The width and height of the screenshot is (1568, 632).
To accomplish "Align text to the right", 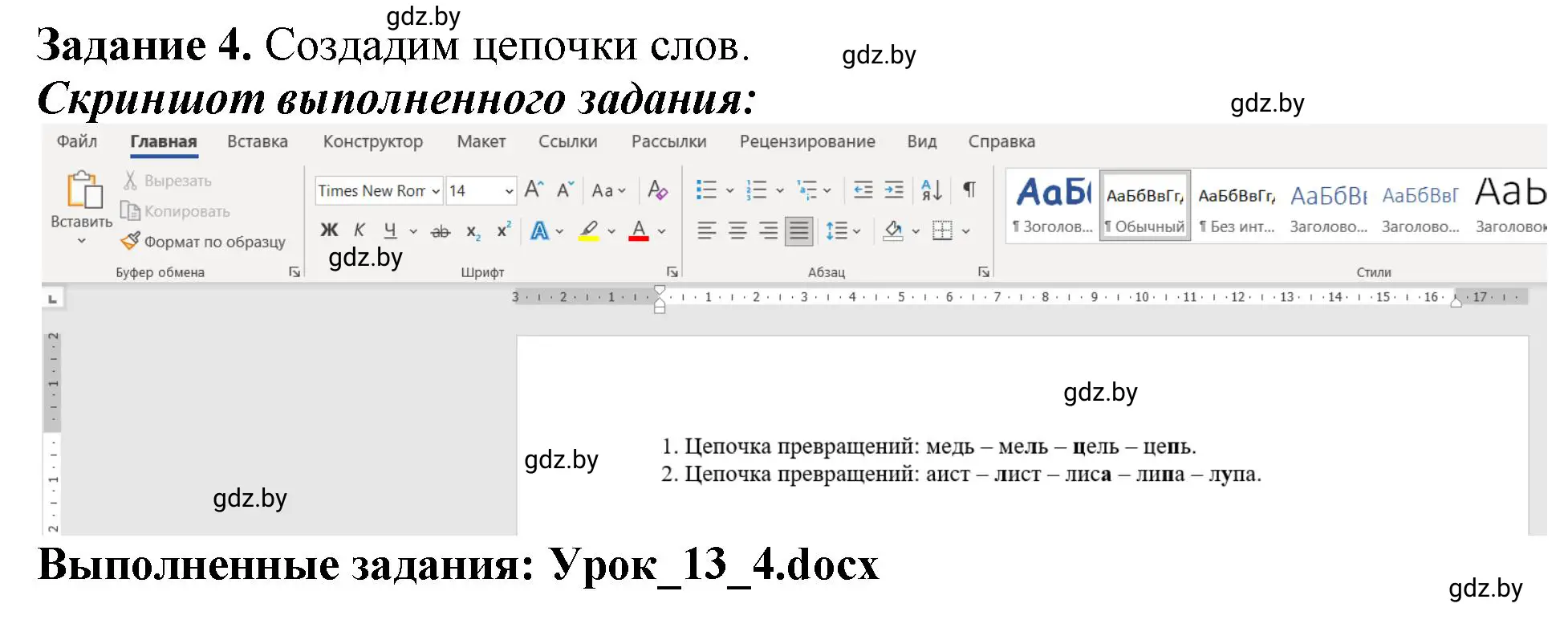I will (768, 231).
